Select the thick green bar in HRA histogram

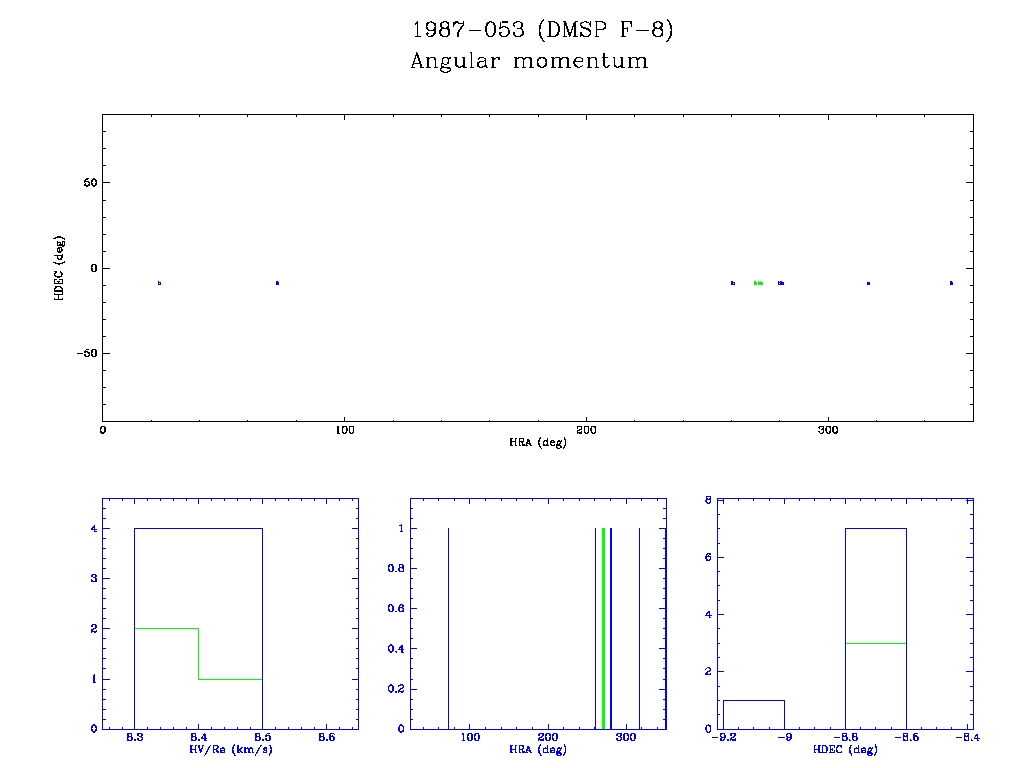pyautogui.click(x=604, y=628)
